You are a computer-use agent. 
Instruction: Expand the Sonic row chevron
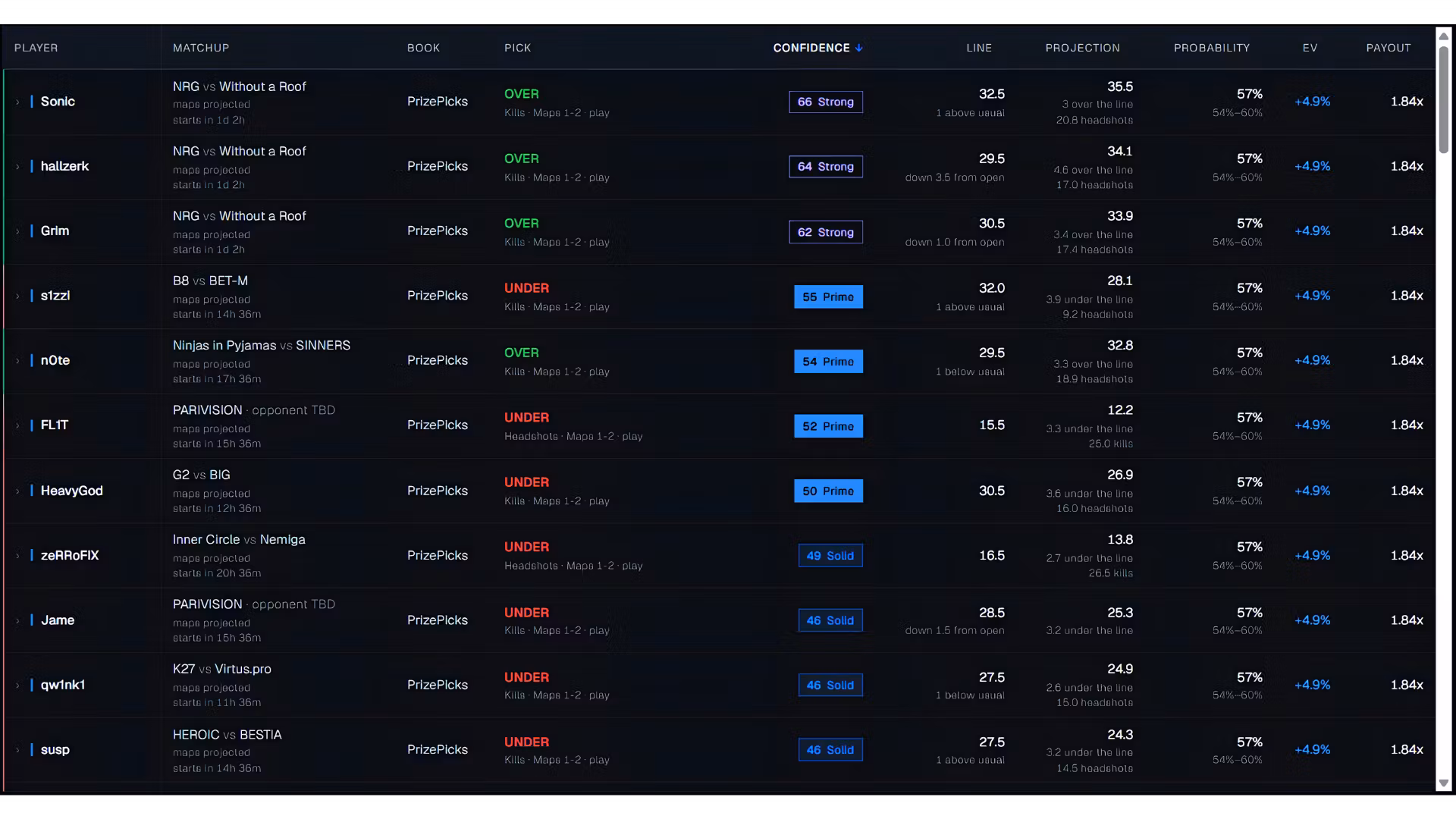(17, 102)
